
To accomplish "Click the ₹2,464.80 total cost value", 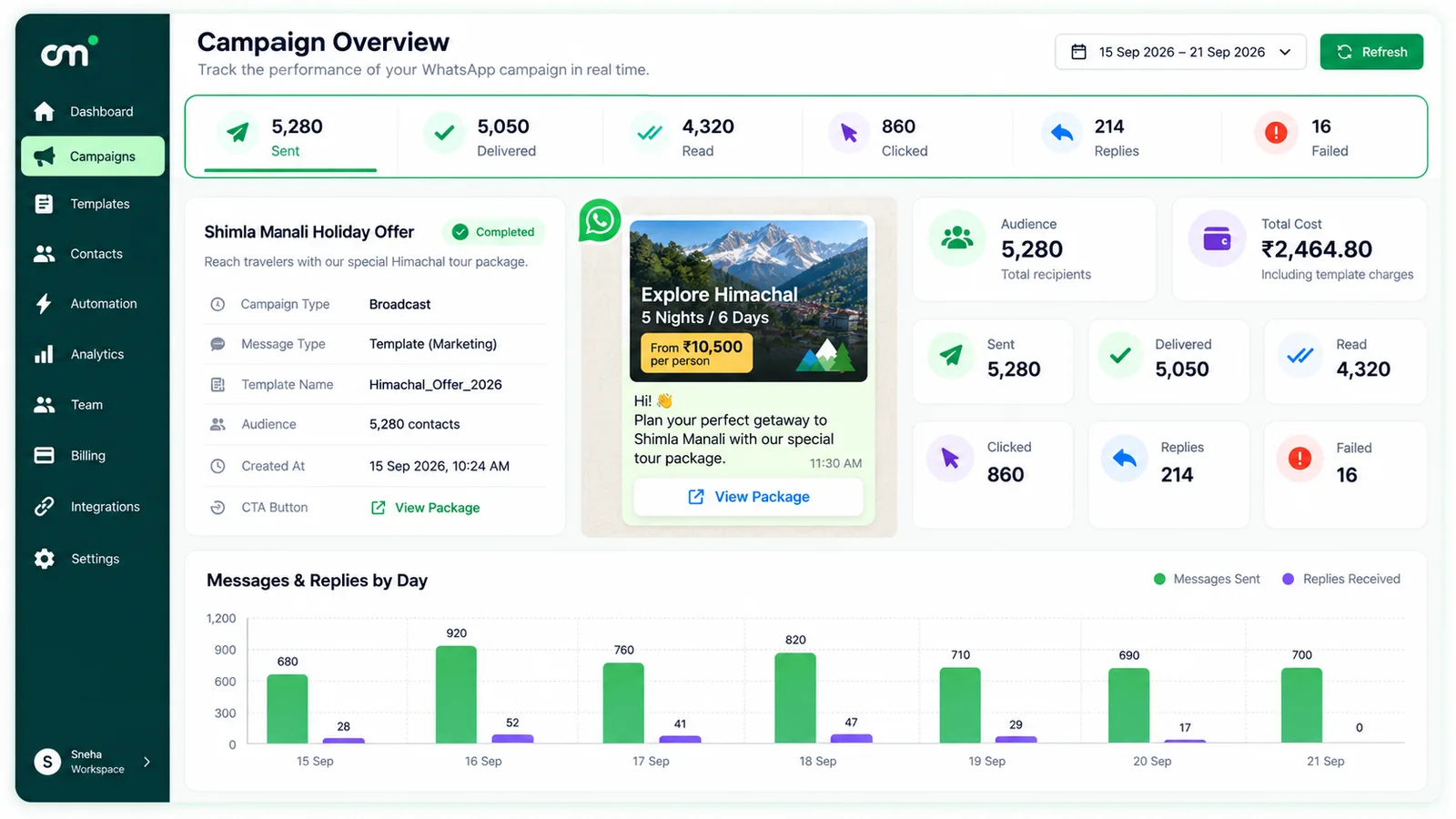I will [x=1317, y=249].
